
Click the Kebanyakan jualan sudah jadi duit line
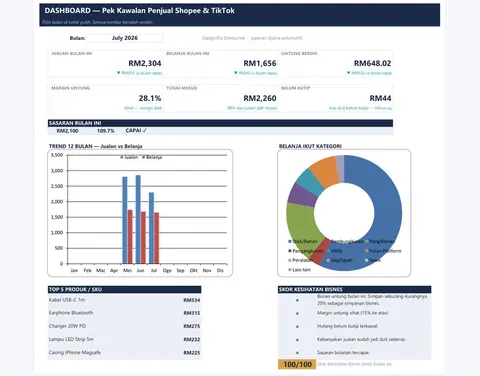coord(361,339)
